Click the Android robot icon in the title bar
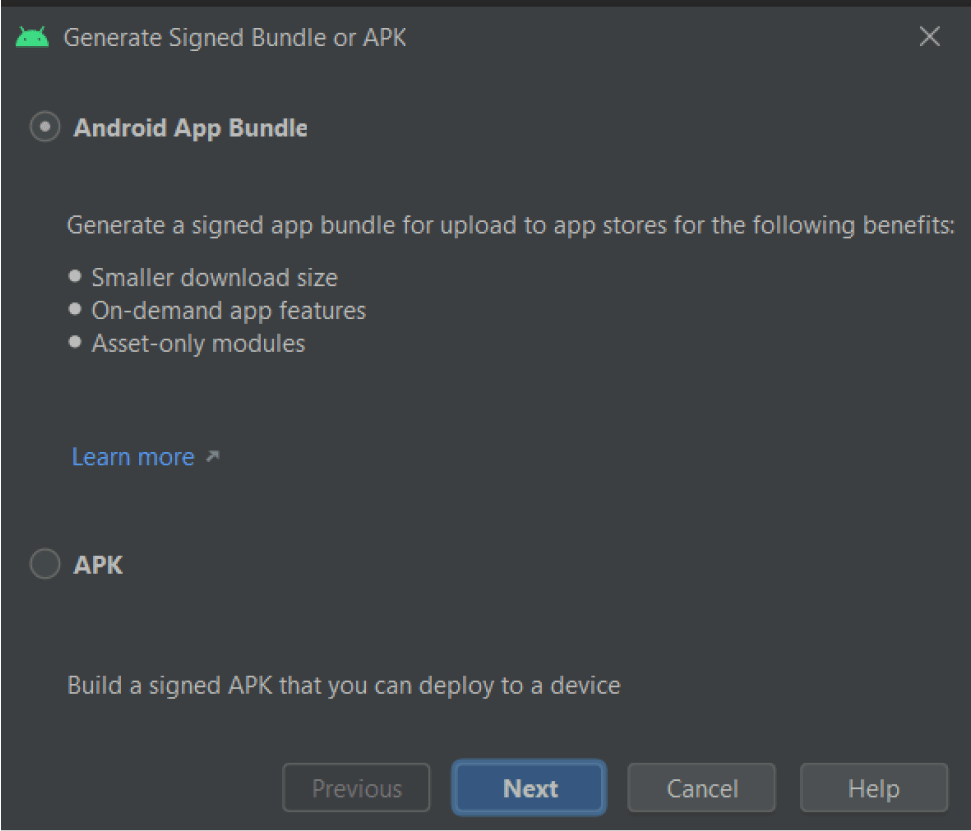Screen dimensions: 971x831 click(x=33, y=36)
